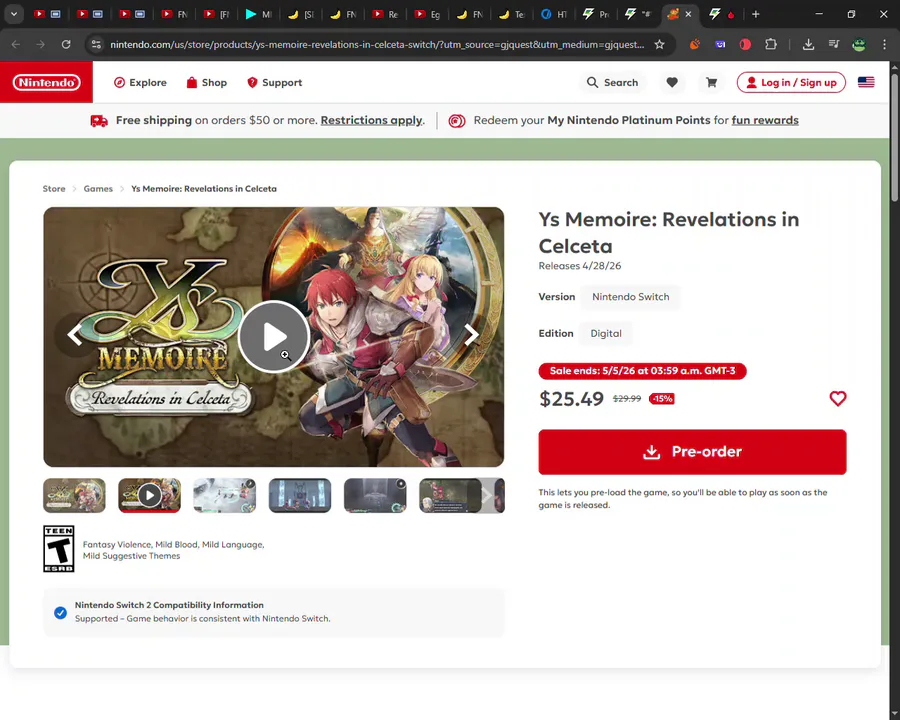Click the Pre-order button

[x=692, y=452]
